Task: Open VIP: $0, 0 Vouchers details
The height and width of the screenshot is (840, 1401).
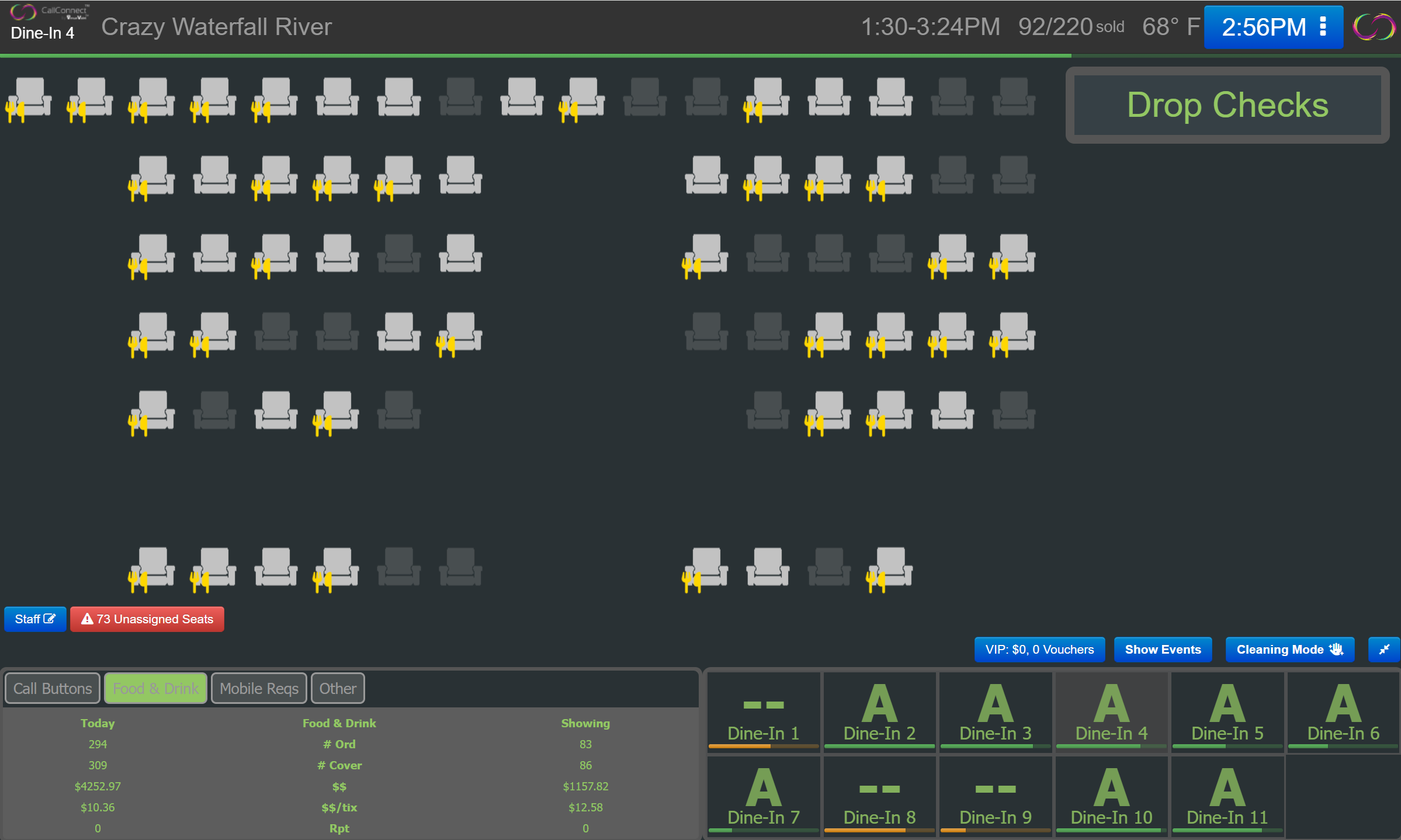Action: tap(1039, 650)
